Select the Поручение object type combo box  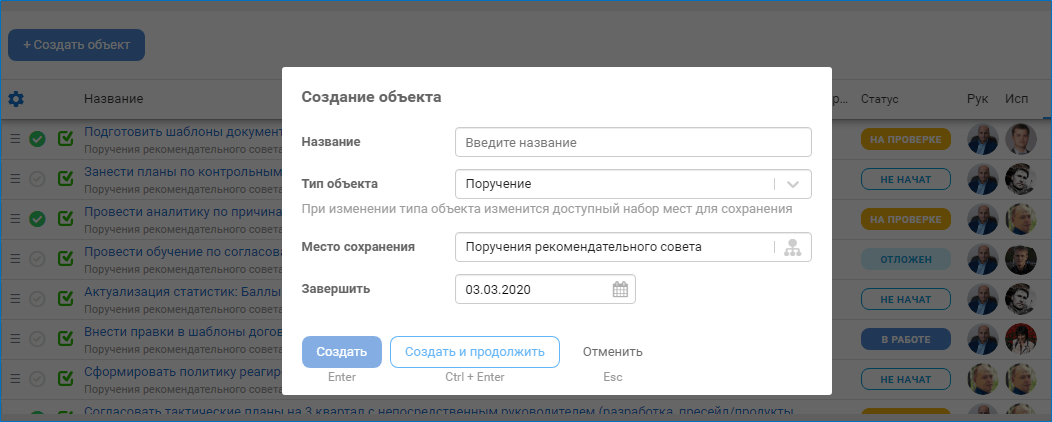click(633, 184)
